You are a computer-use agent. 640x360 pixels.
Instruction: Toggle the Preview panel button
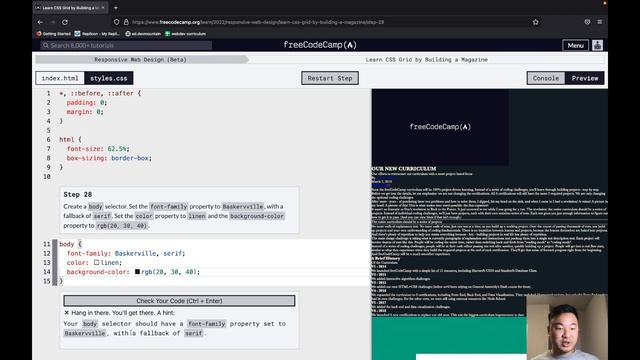(x=585, y=78)
